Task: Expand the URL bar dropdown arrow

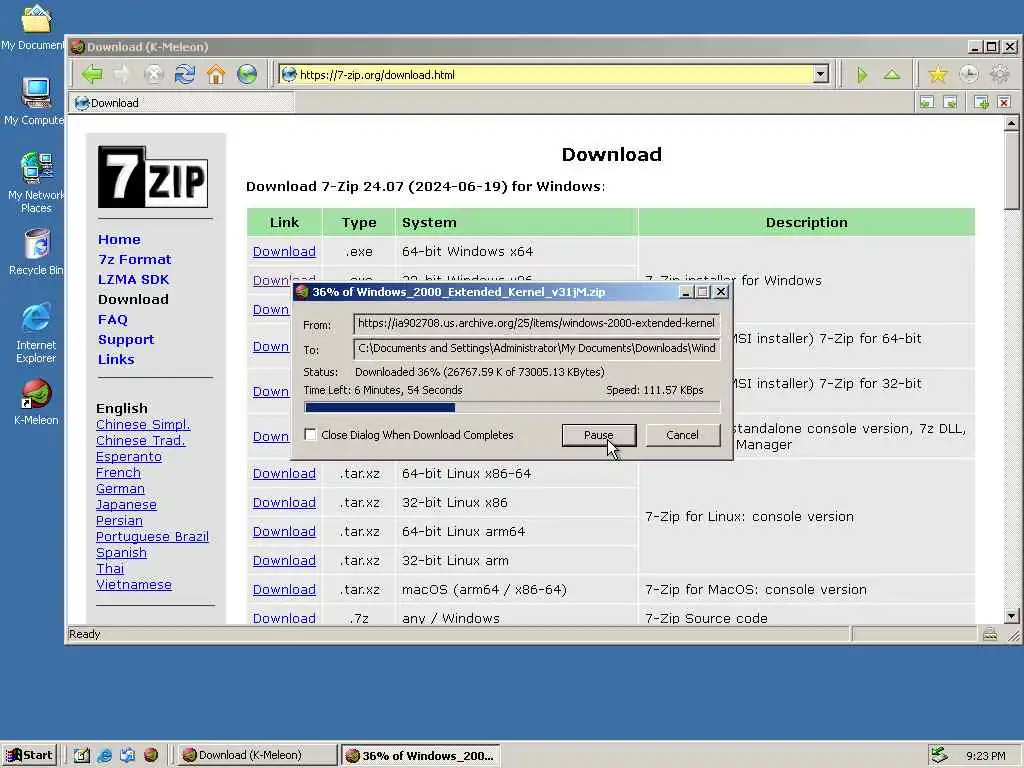Action: point(821,74)
